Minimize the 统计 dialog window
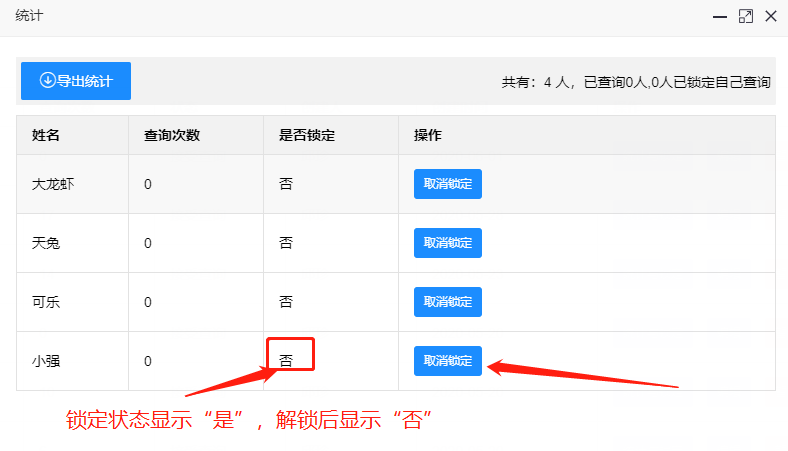The image size is (788, 451). click(719, 16)
